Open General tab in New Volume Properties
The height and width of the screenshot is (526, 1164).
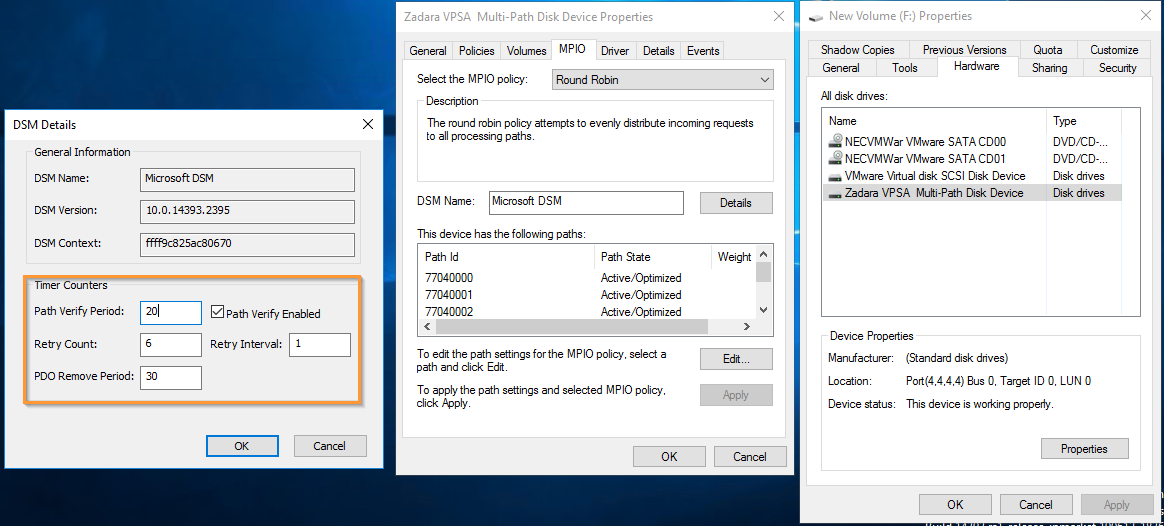841,68
